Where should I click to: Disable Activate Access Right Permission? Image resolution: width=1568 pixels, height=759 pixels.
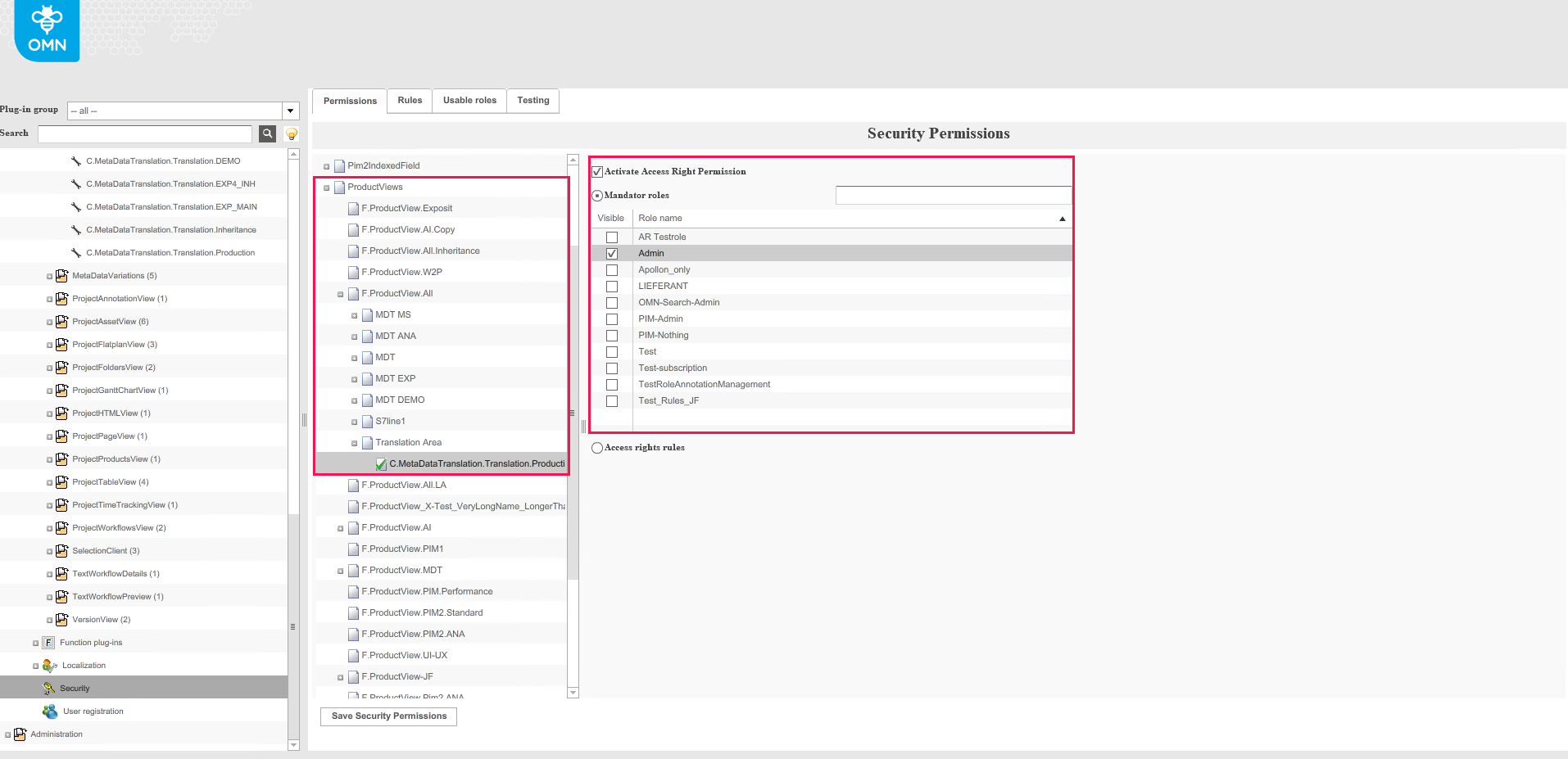point(596,170)
